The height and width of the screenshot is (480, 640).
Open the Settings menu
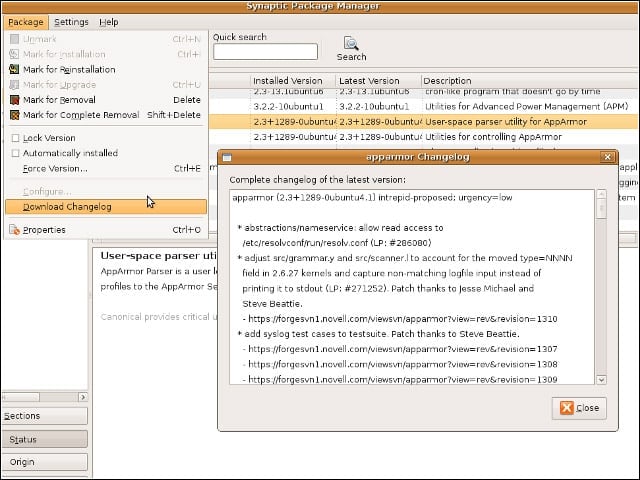71,22
